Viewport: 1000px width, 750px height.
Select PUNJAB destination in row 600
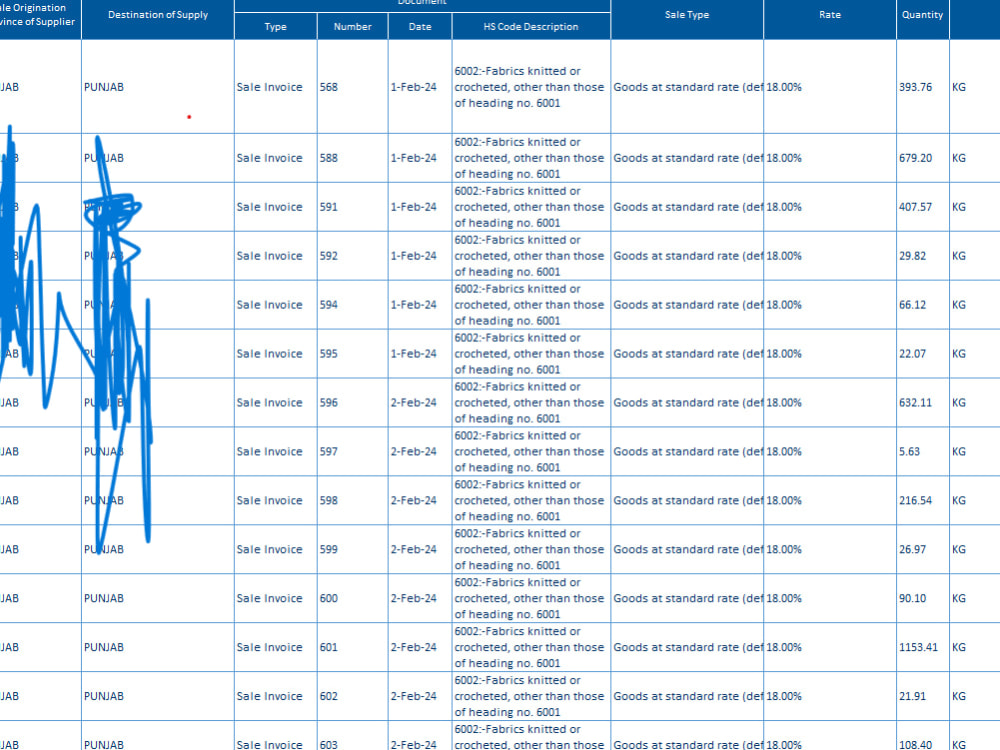pyautogui.click(x=104, y=598)
